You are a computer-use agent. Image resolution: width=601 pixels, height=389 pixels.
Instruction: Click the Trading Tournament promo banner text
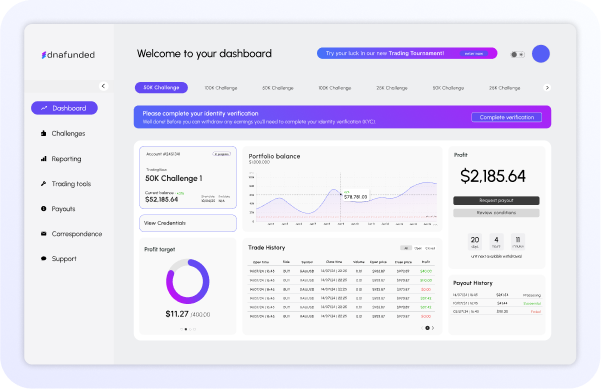click(385, 53)
